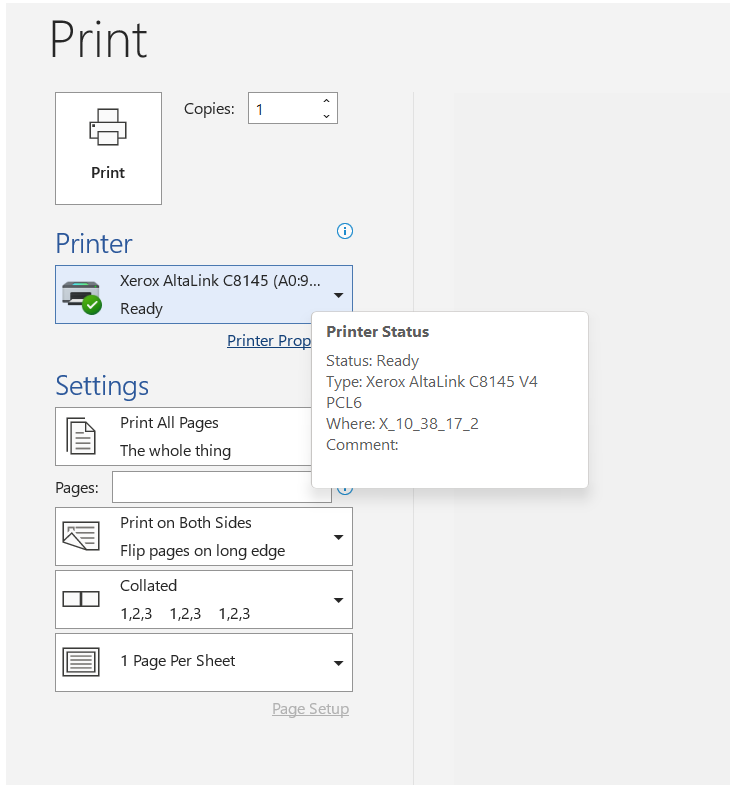Open the Print on Both Sides dropdown arrow
Viewport: 732px width, 785px height.
338,537
